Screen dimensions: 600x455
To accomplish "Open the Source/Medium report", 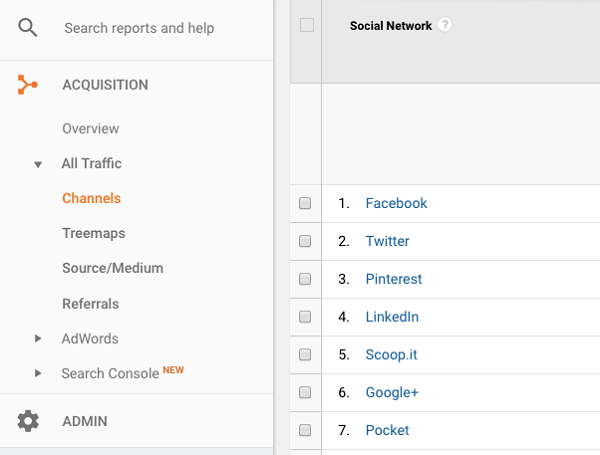I will (113, 268).
